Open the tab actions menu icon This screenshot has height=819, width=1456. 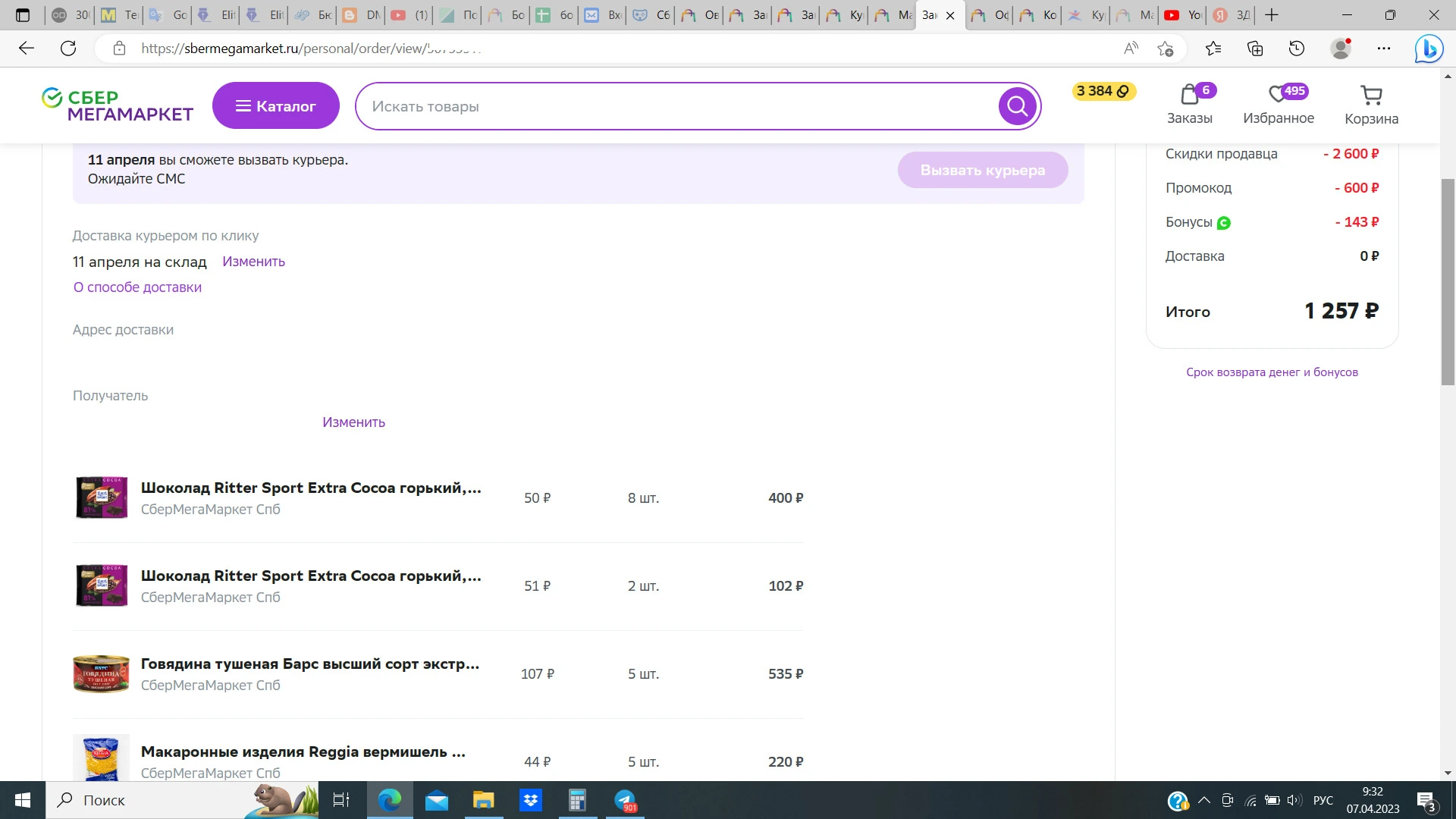[x=23, y=15]
